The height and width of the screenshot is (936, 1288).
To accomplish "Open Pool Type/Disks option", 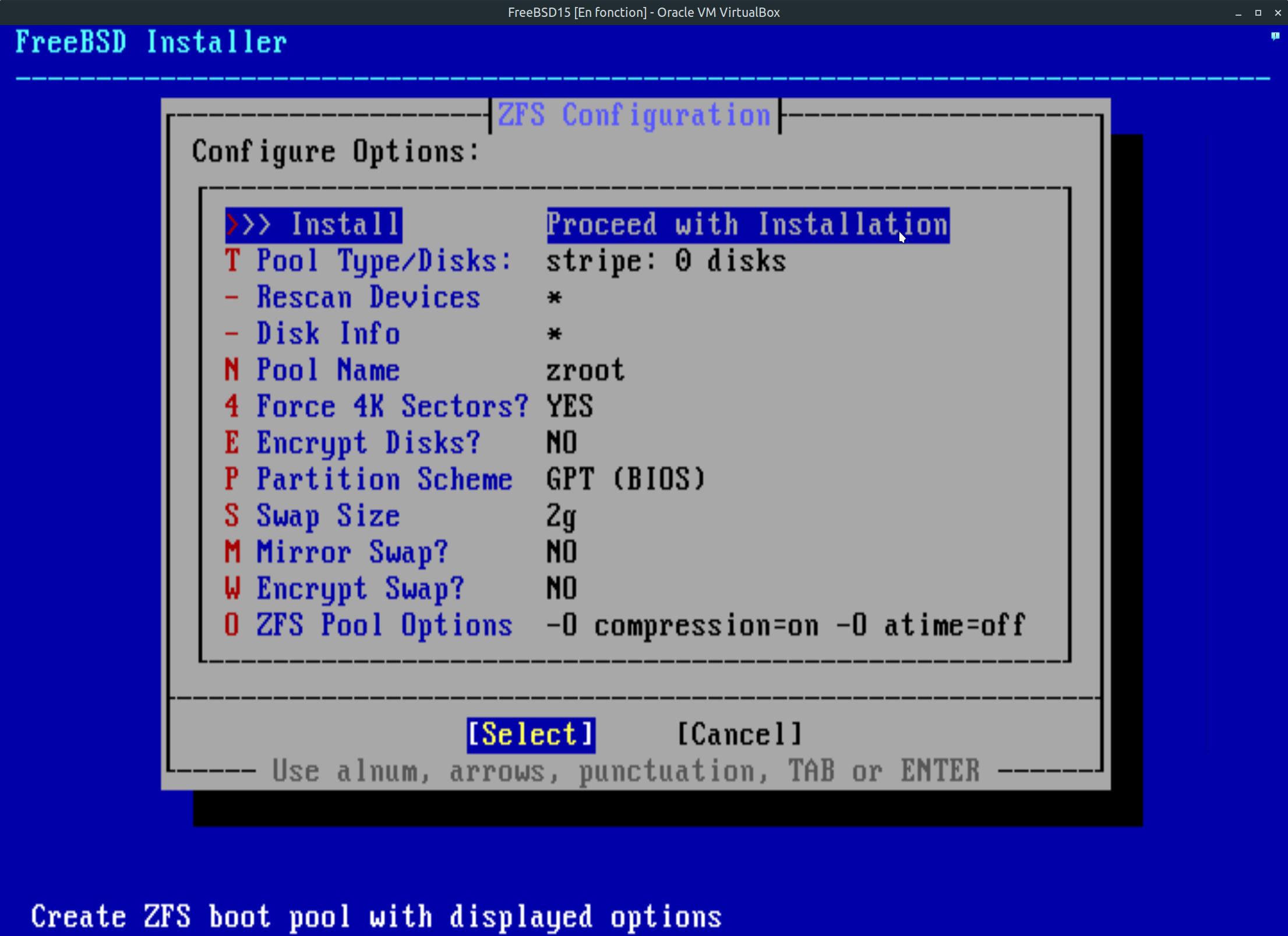I will 383,261.
